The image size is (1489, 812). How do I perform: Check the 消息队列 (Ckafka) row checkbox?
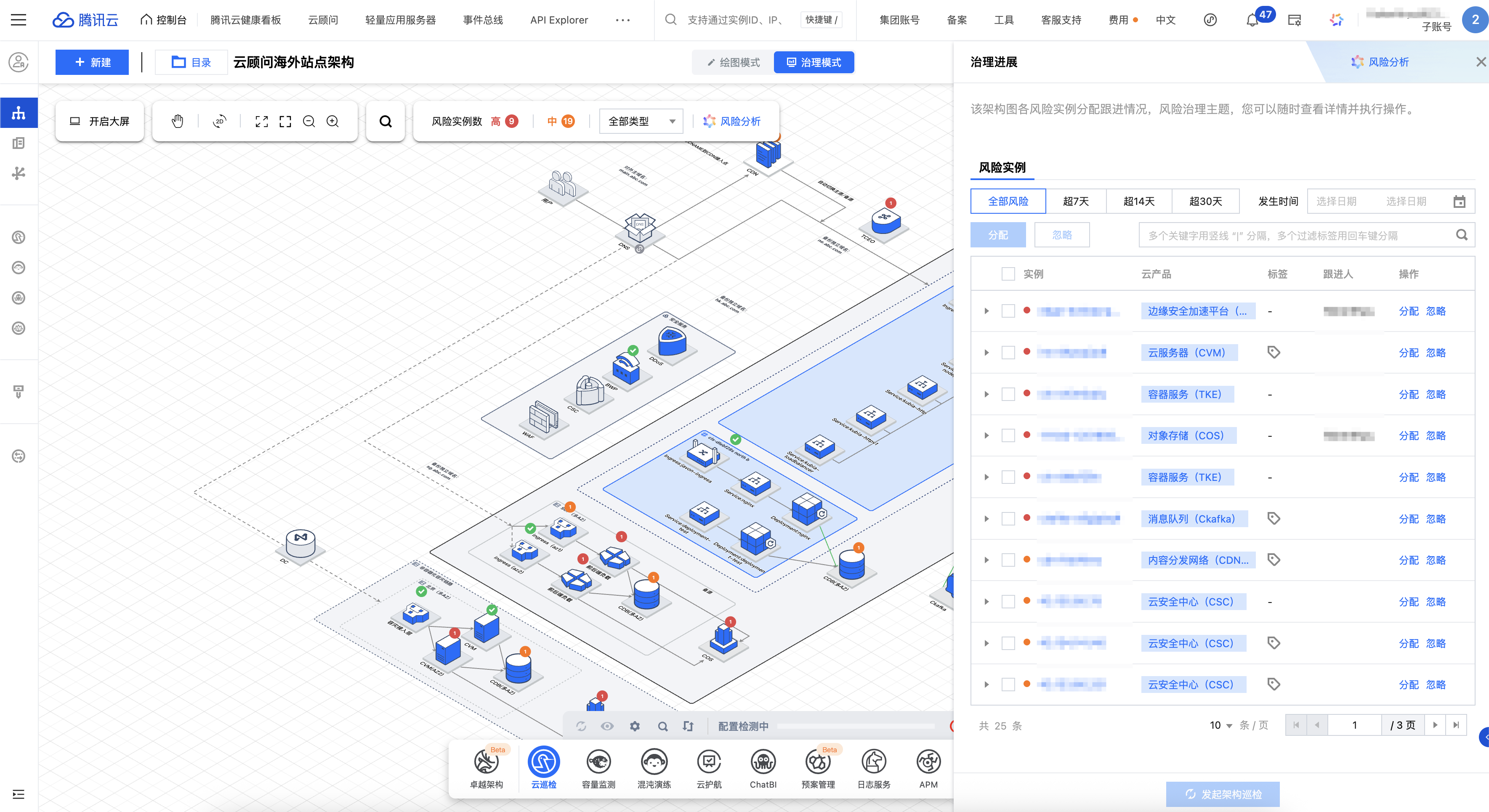click(x=1008, y=519)
